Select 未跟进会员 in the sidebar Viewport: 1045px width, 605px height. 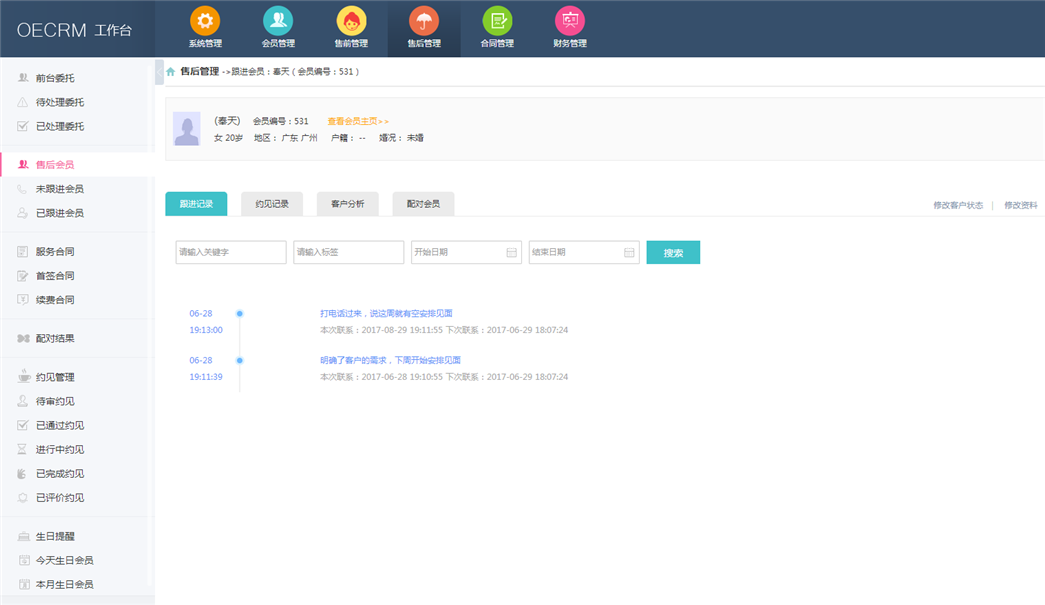click(60, 189)
